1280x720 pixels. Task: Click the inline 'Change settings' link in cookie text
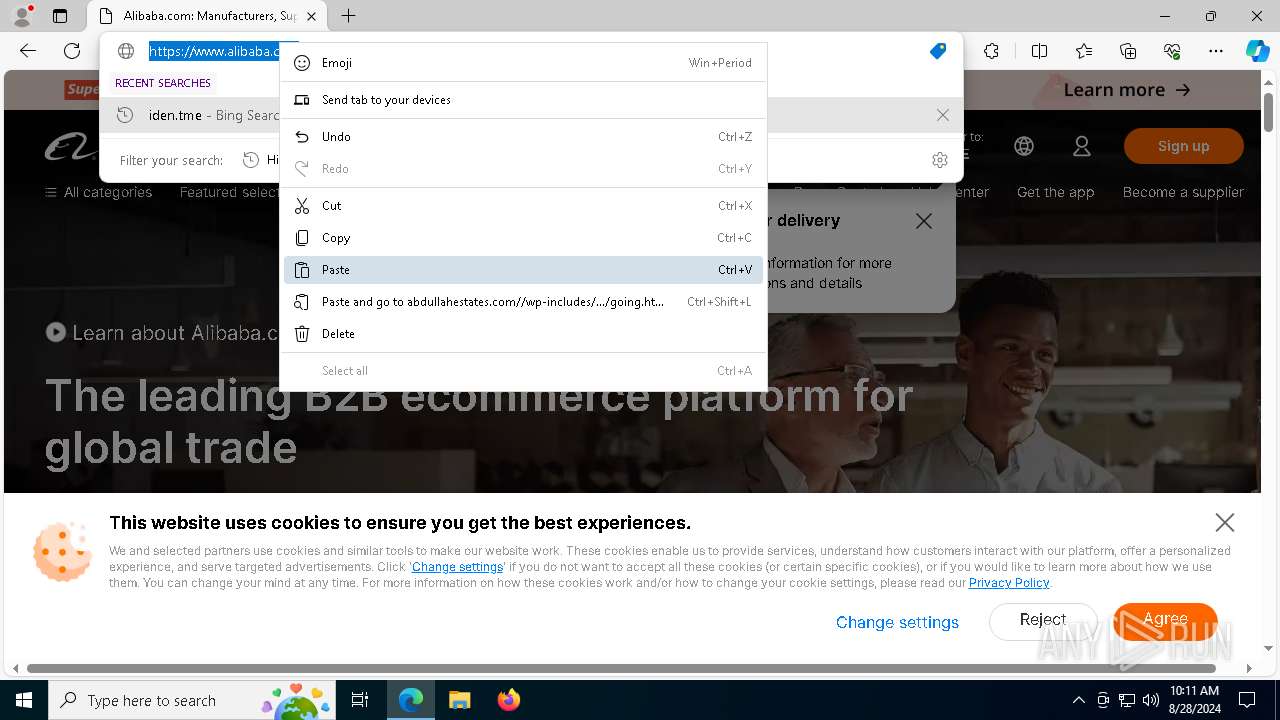(458, 567)
